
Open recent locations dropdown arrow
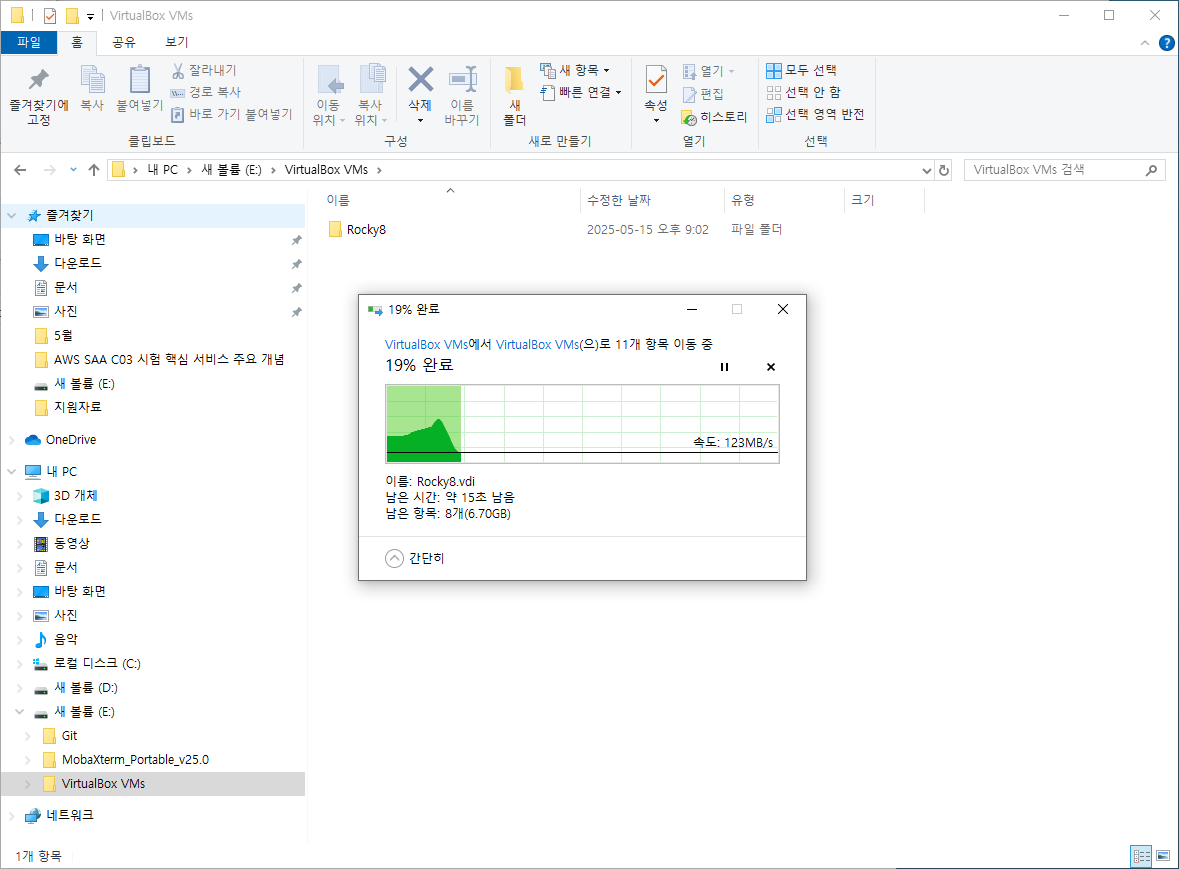coord(73,170)
